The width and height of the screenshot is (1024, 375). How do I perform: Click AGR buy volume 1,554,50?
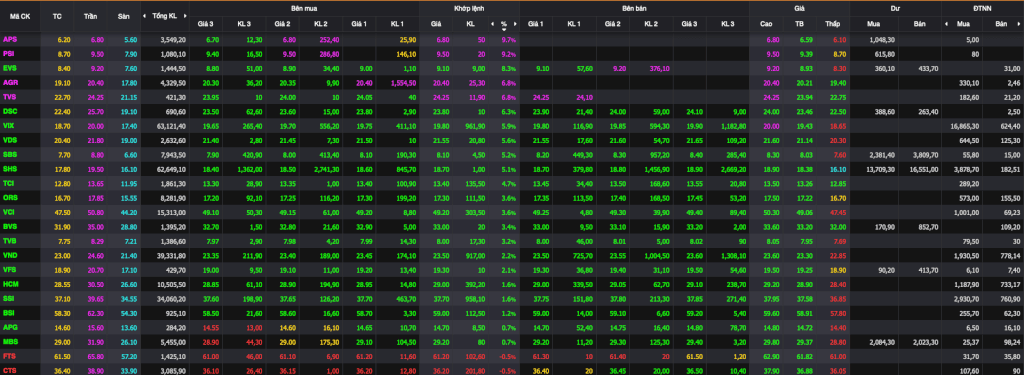(403, 83)
